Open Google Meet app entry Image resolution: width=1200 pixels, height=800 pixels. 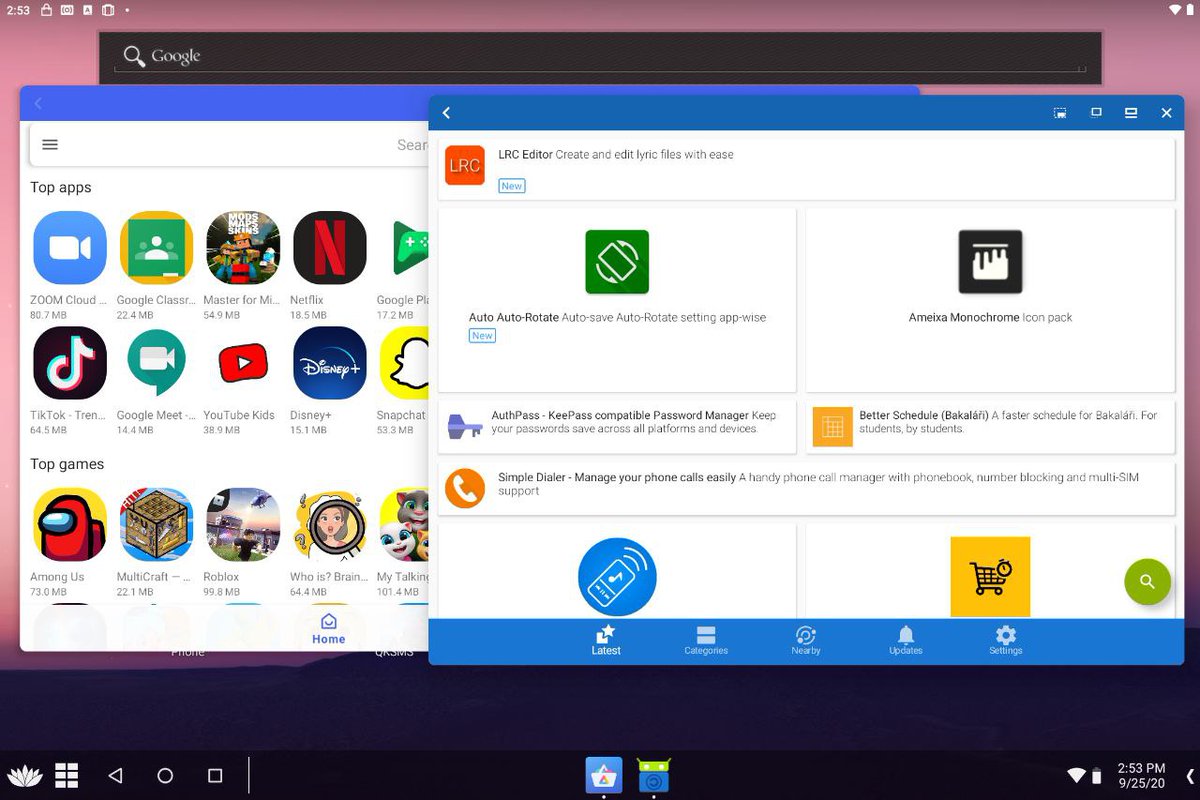(x=156, y=380)
